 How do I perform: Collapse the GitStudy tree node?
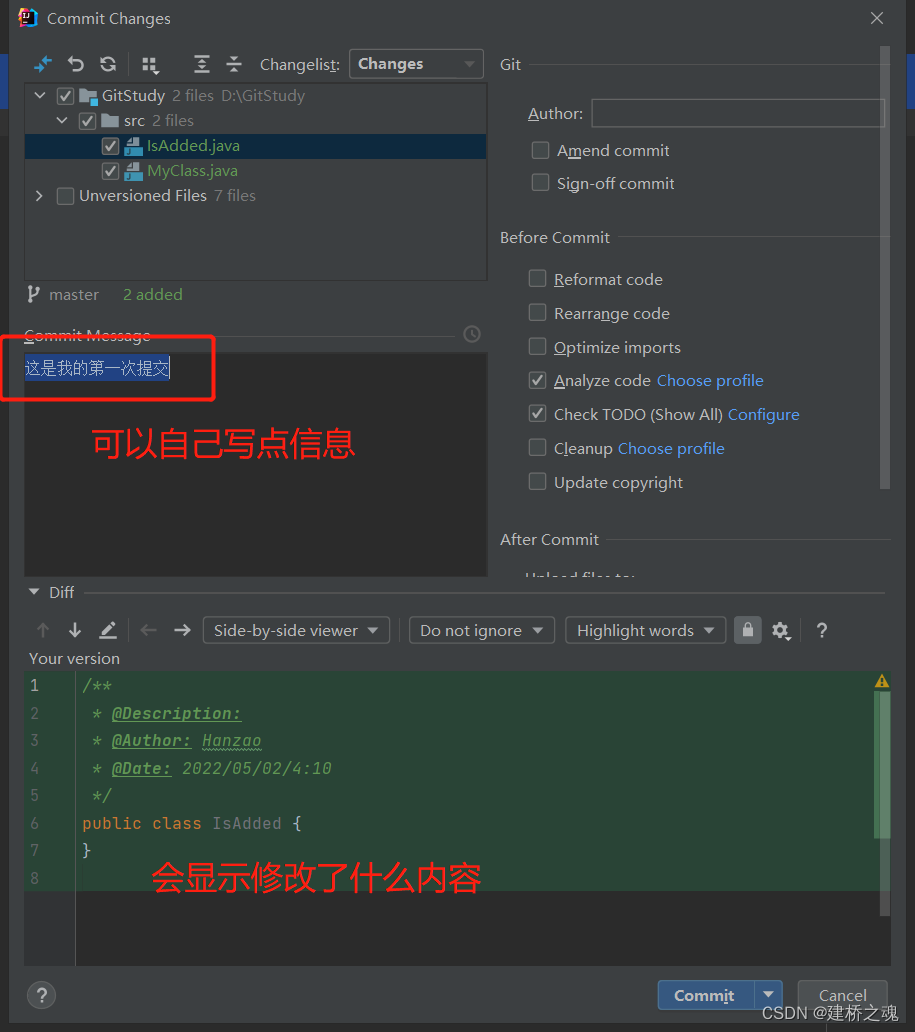[x=40, y=95]
